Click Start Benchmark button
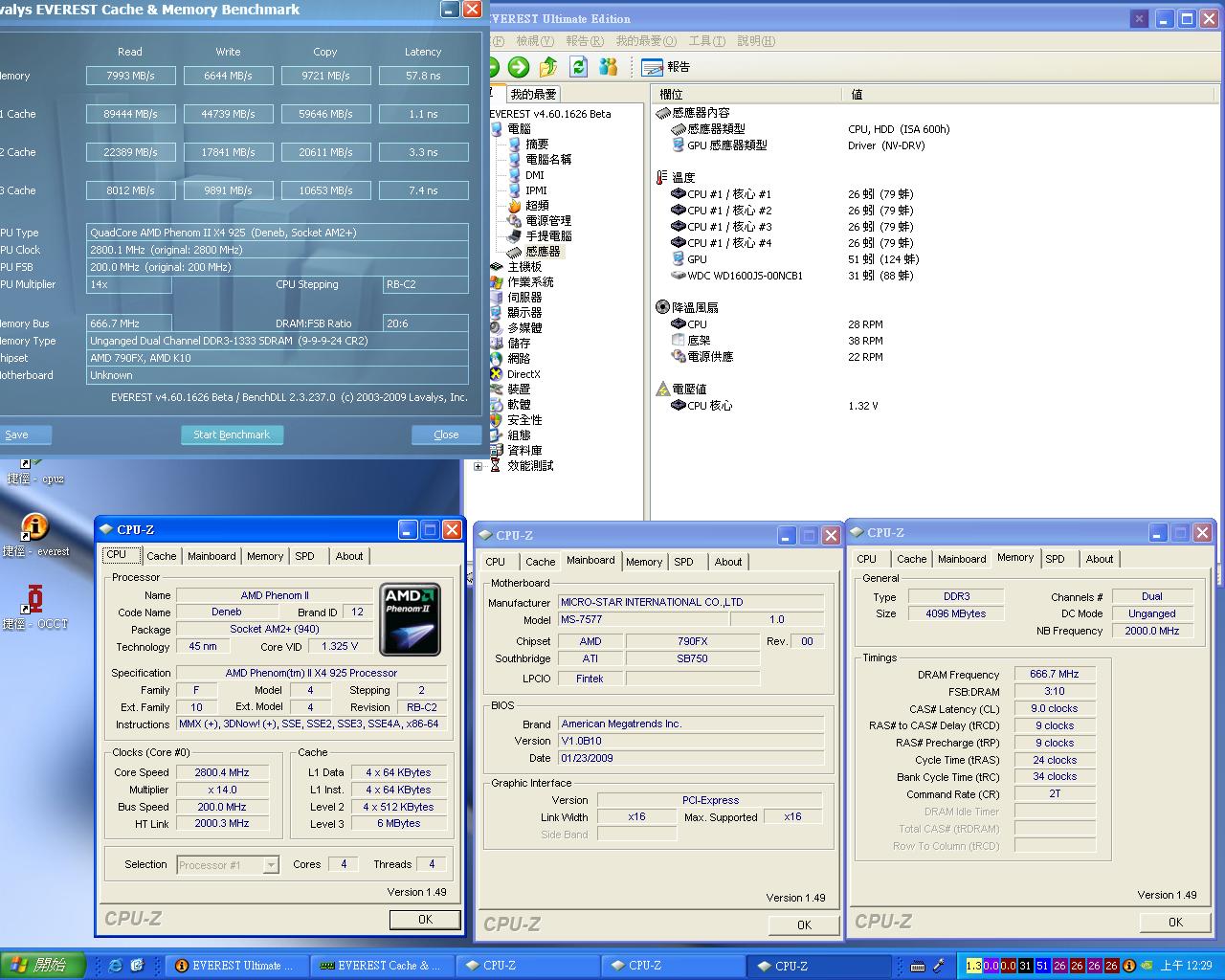 tap(232, 434)
